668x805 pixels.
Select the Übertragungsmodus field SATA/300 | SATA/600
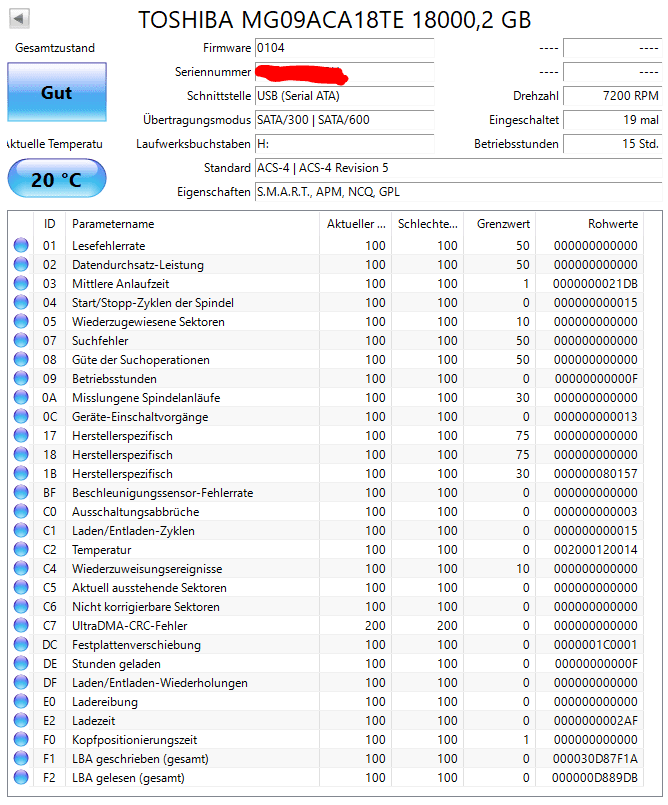click(345, 120)
